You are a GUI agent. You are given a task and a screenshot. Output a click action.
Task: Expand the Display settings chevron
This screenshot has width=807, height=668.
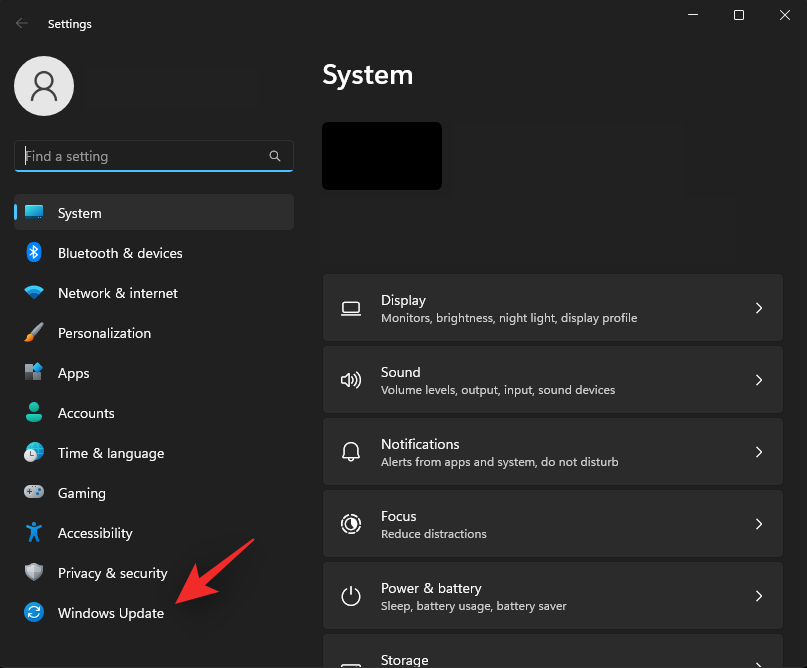tap(758, 308)
